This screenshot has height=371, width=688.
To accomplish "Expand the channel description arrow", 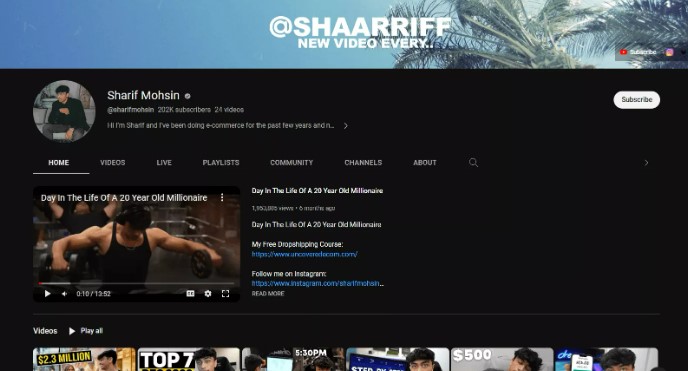I will 346,126.
